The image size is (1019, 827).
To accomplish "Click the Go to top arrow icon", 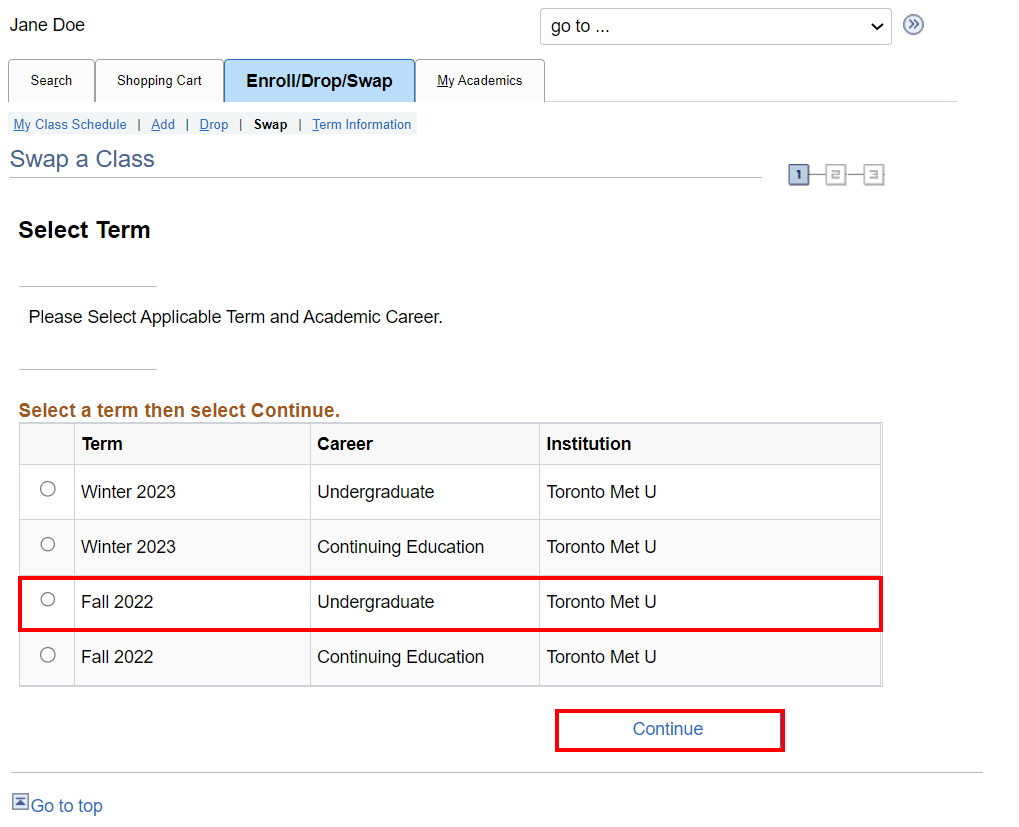I will [x=20, y=802].
